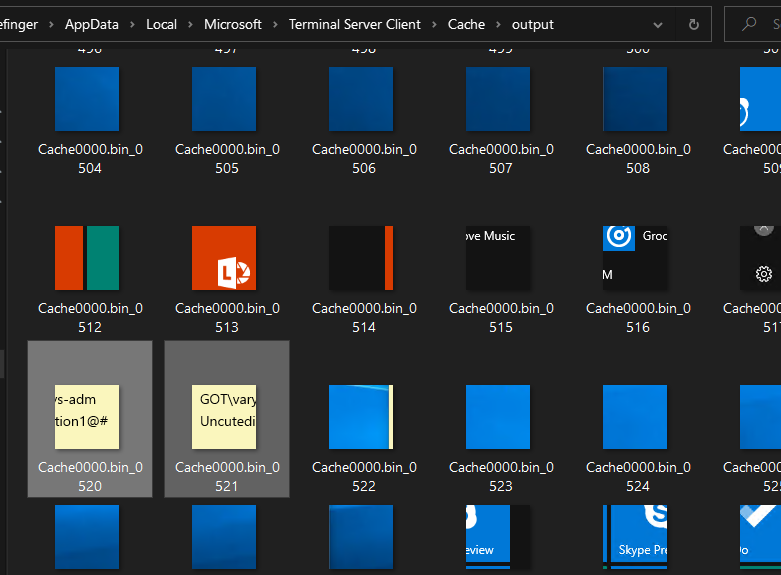Click file name Cache0000.bin_0520
Viewport: 781px width, 575px height.
90,477
